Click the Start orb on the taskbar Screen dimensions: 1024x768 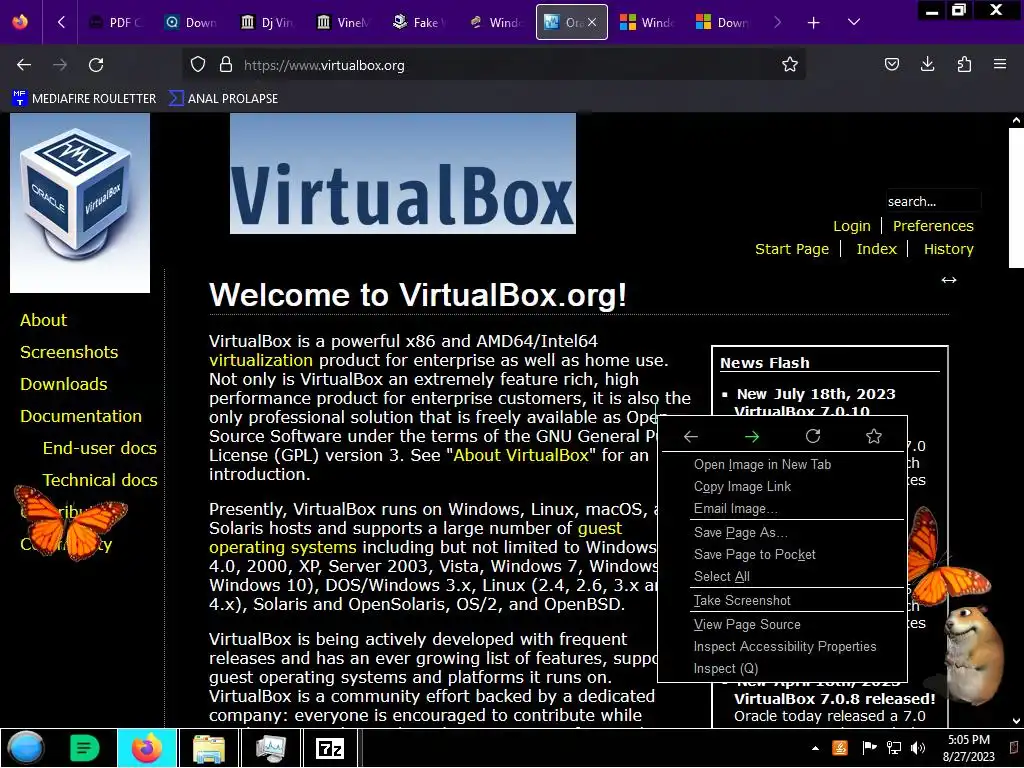(x=25, y=748)
